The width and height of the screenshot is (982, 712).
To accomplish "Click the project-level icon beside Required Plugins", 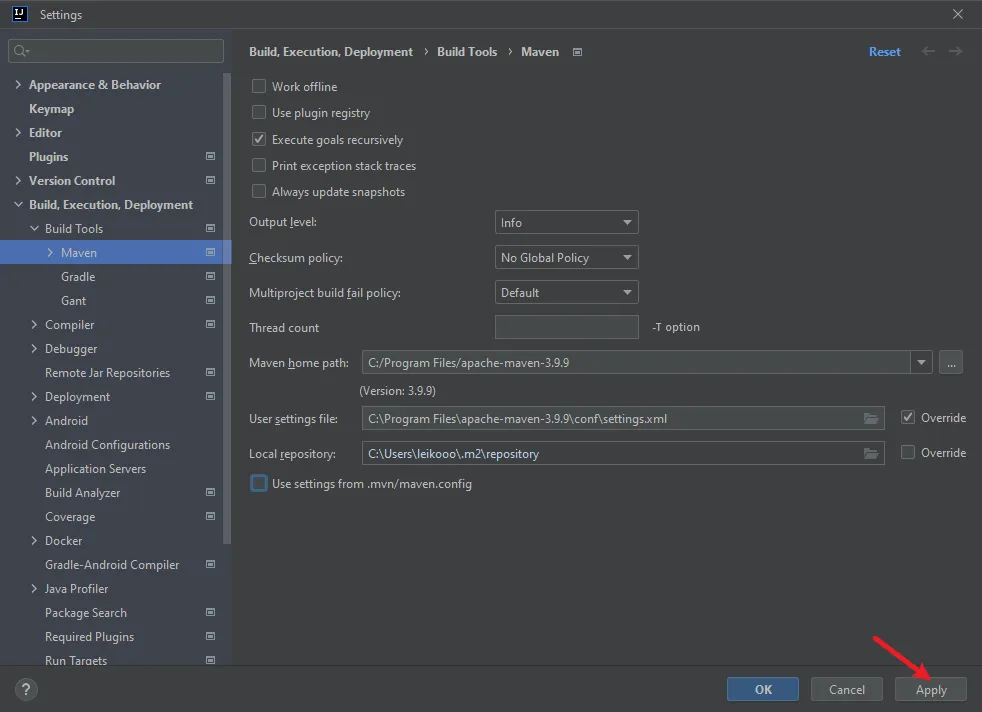I will (x=210, y=637).
